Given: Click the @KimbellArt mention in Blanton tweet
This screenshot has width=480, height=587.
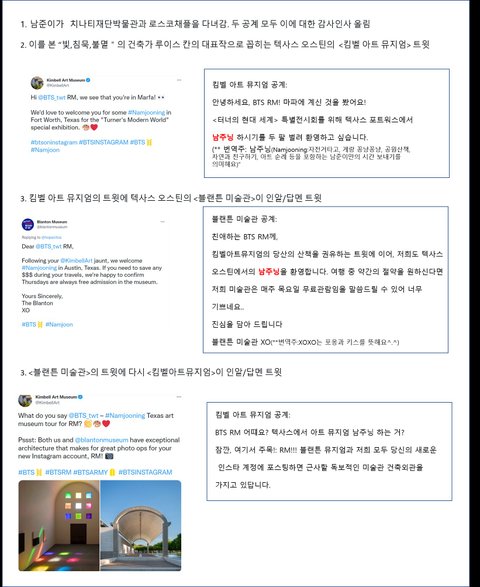Looking at the screenshot, I should pyautogui.click(x=76, y=261).
